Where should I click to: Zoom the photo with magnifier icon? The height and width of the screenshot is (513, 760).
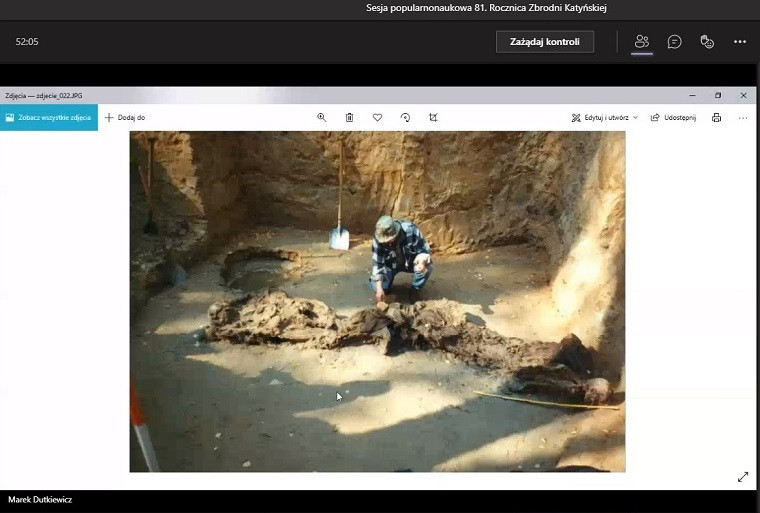pos(322,117)
